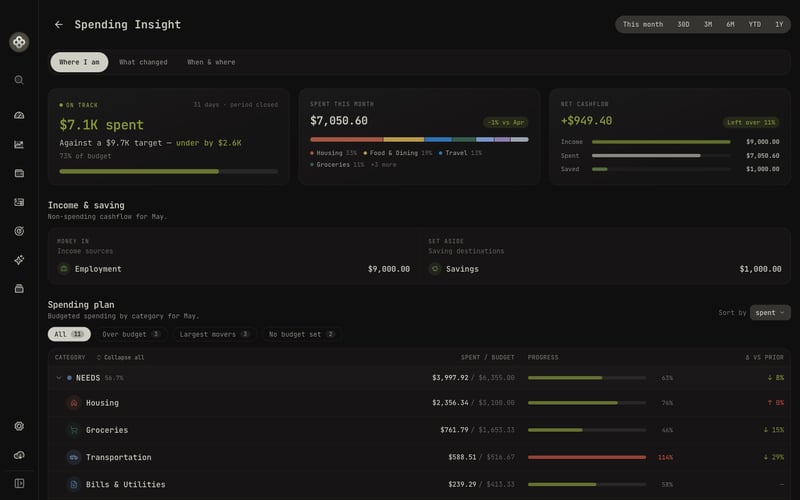Screen dimensions: 800x500
Task: Select the 3M time range
Action: (x=708, y=24)
